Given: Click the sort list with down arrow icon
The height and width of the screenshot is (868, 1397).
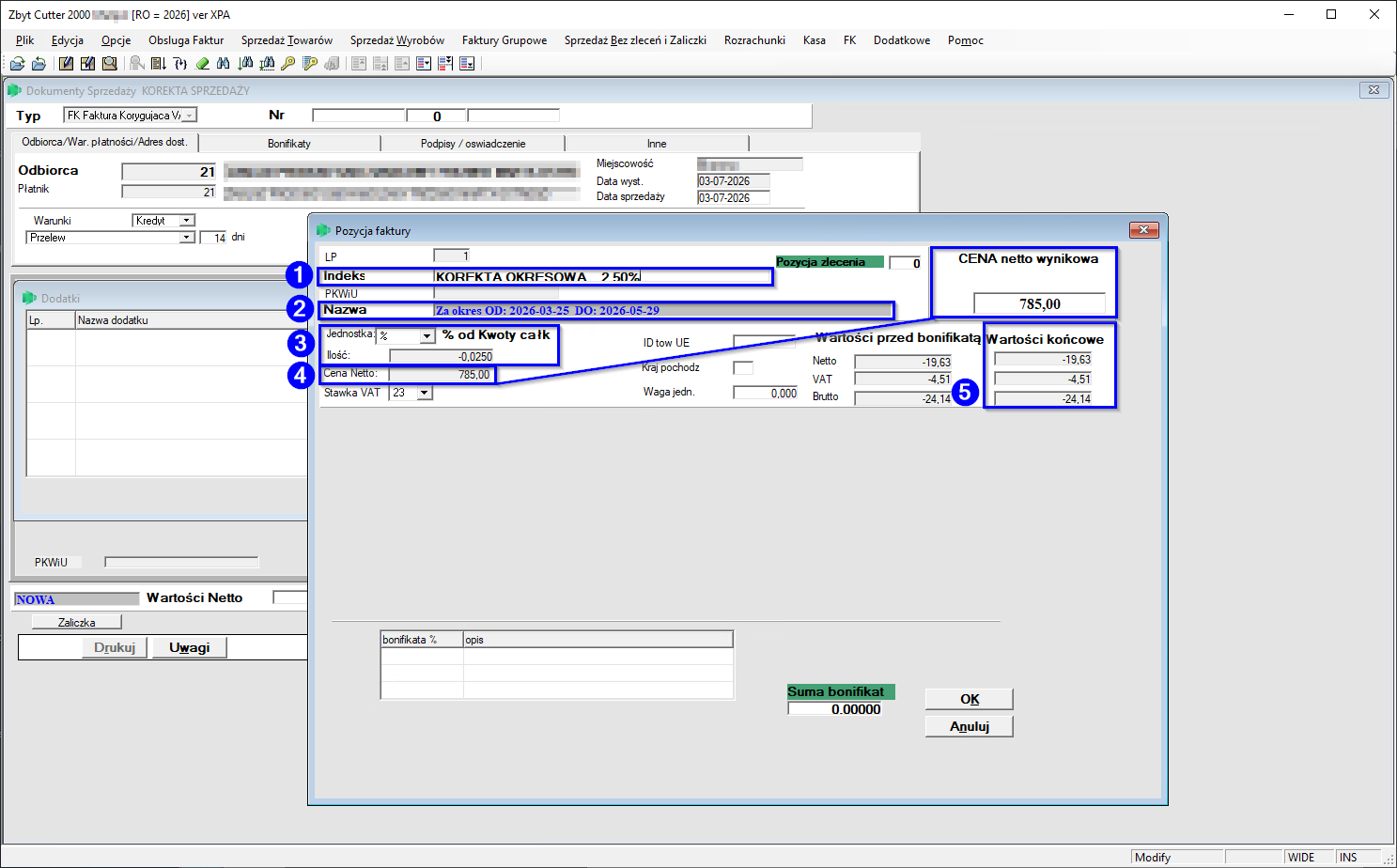Looking at the screenshot, I should pyautogui.click(x=159, y=64).
